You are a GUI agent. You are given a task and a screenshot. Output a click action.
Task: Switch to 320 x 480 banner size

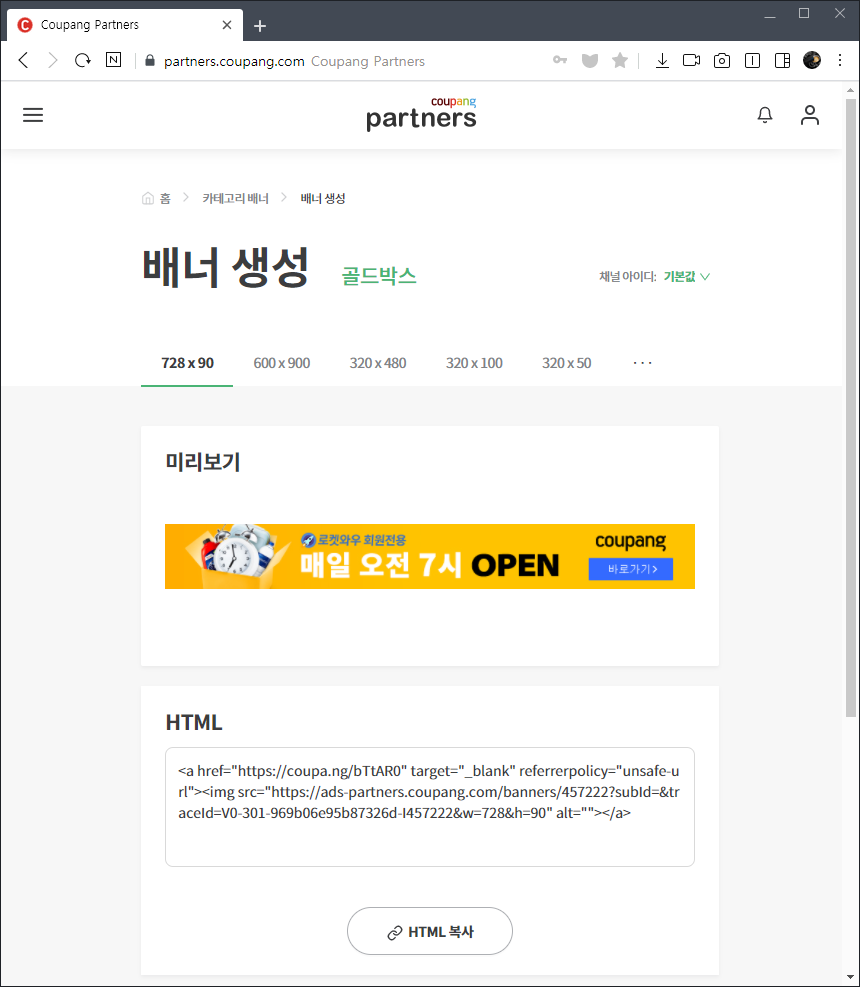(x=378, y=363)
